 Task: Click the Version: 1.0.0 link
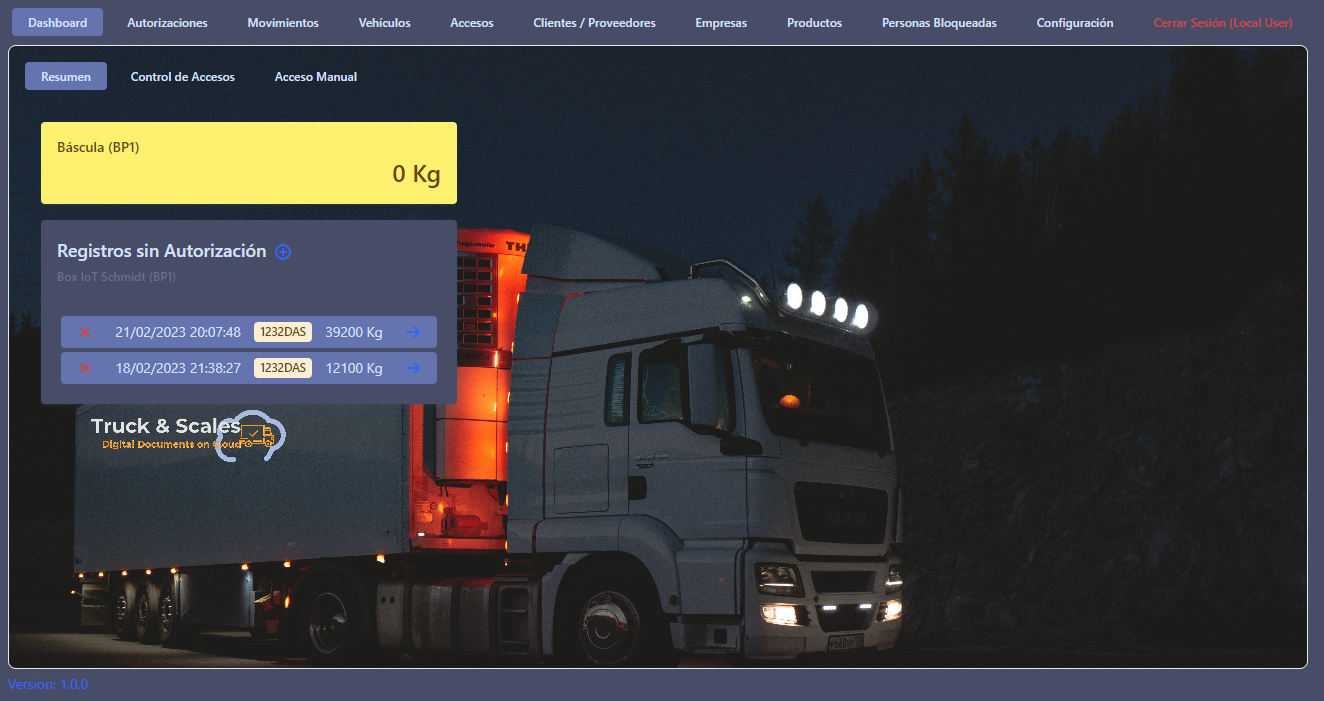click(x=48, y=685)
